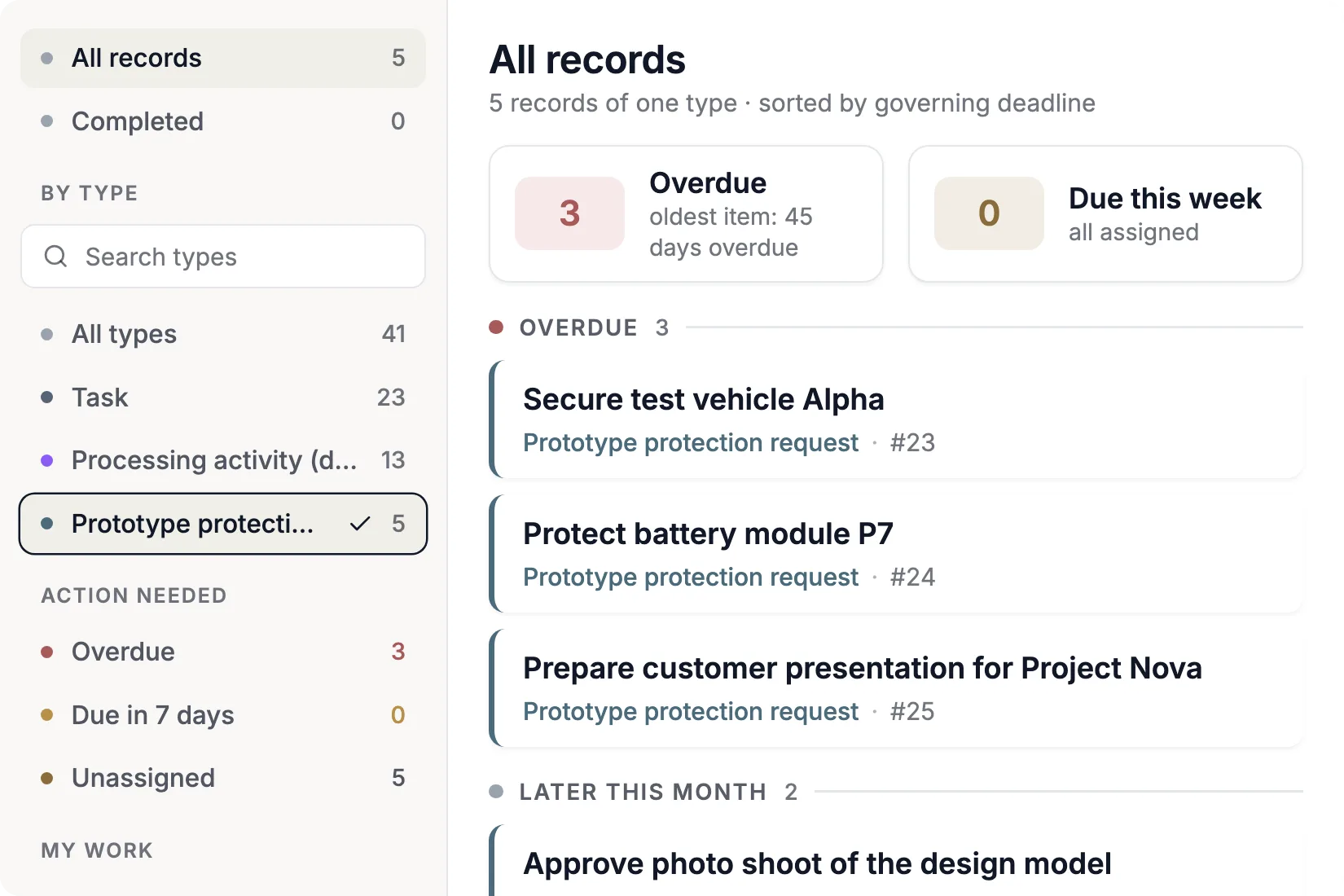Open Prepare customer presentation for Project Nova

click(896, 688)
